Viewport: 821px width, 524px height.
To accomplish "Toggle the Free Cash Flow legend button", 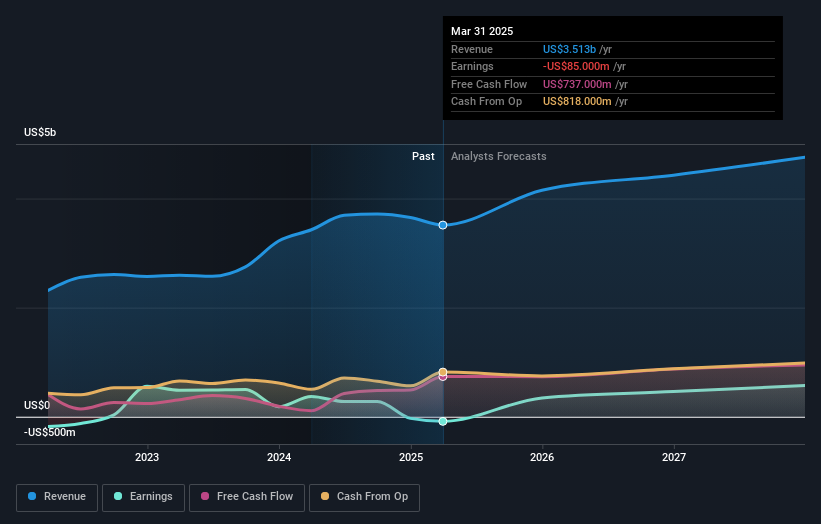I will [247, 497].
